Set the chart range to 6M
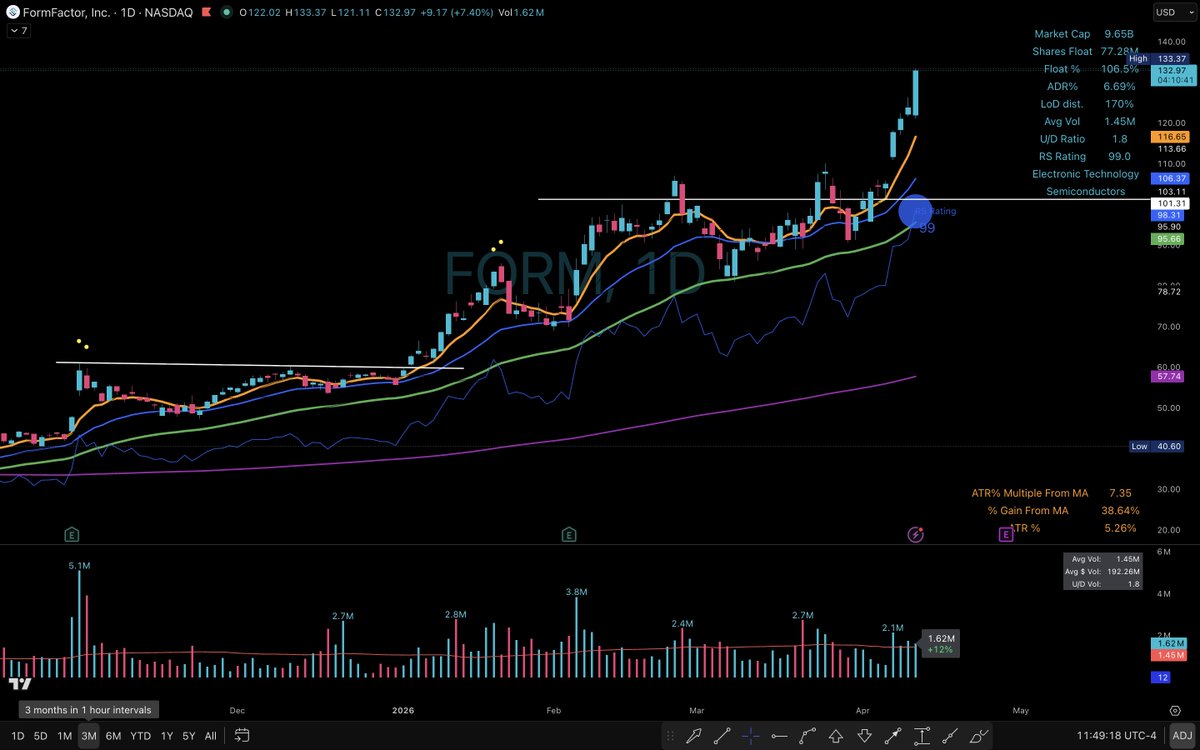1200x750 pixels. tap(113, 736)
